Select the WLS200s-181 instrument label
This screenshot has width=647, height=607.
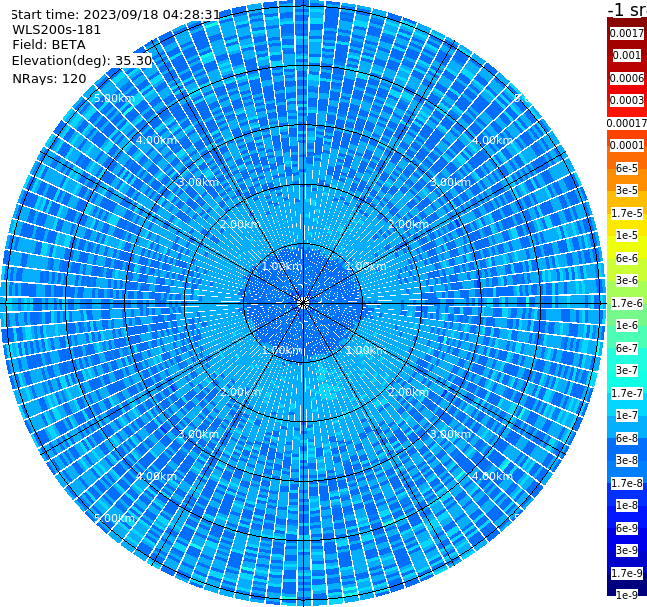(x=57, y=30)
